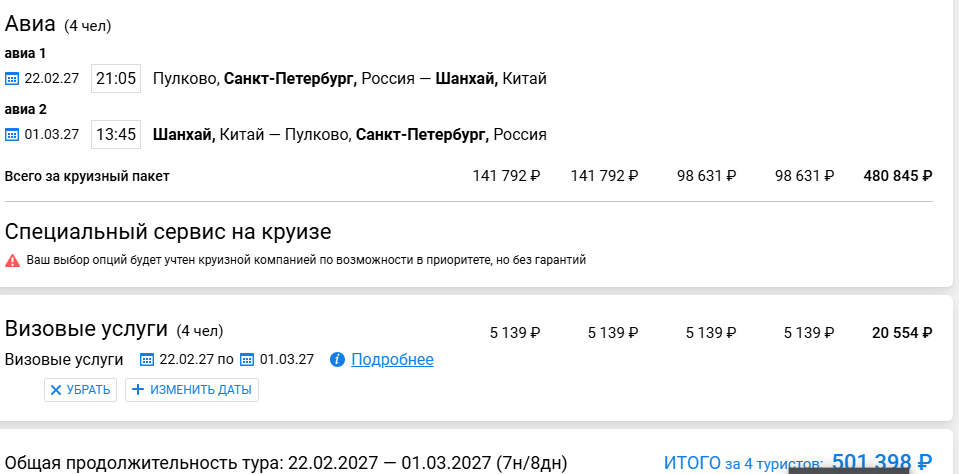Open visa services end date calendar icon
The image size is (959, 474).
click(x=246, y=360)
